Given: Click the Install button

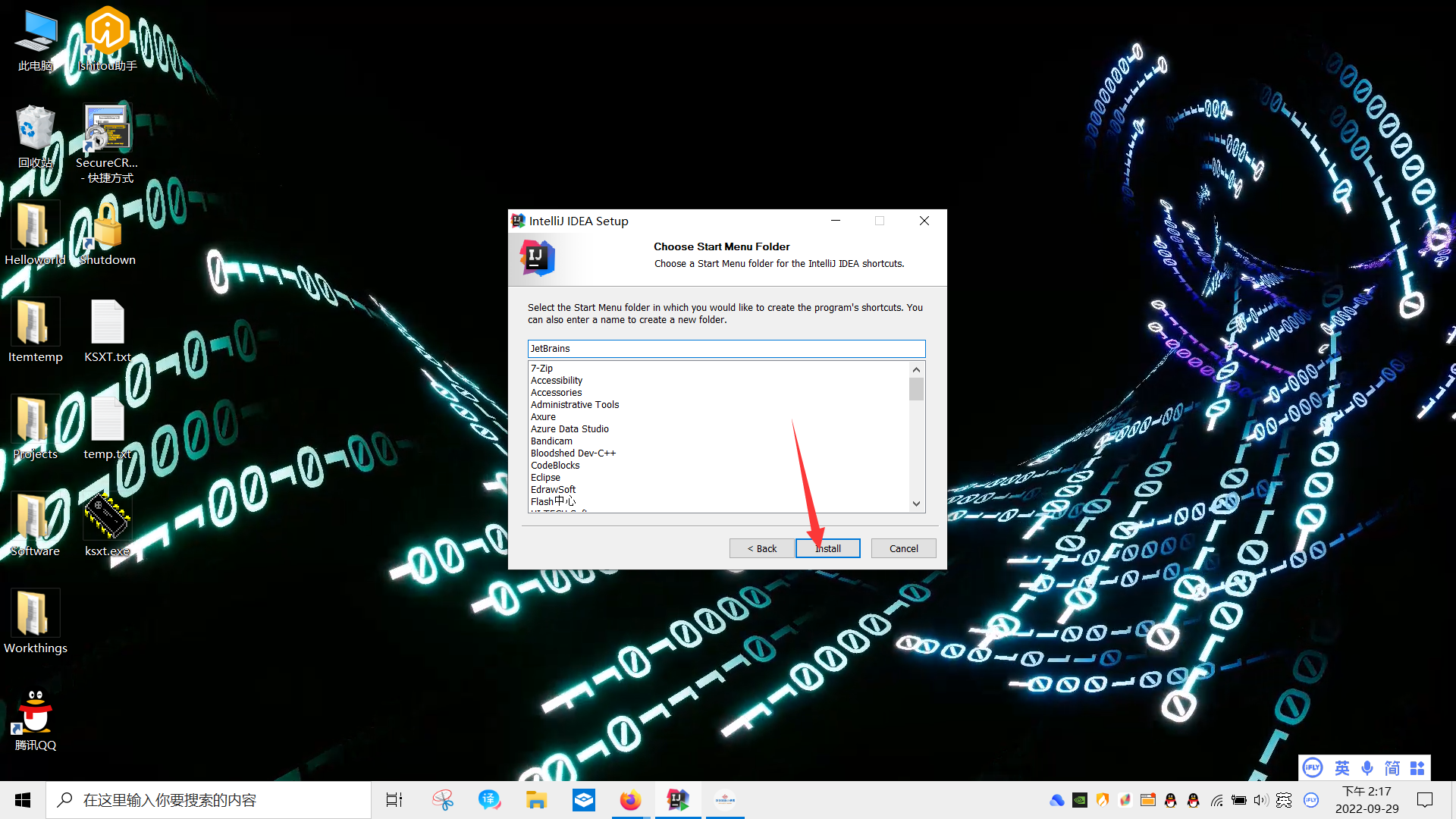Looking at the screenshot, I should [x=827, y=548].
